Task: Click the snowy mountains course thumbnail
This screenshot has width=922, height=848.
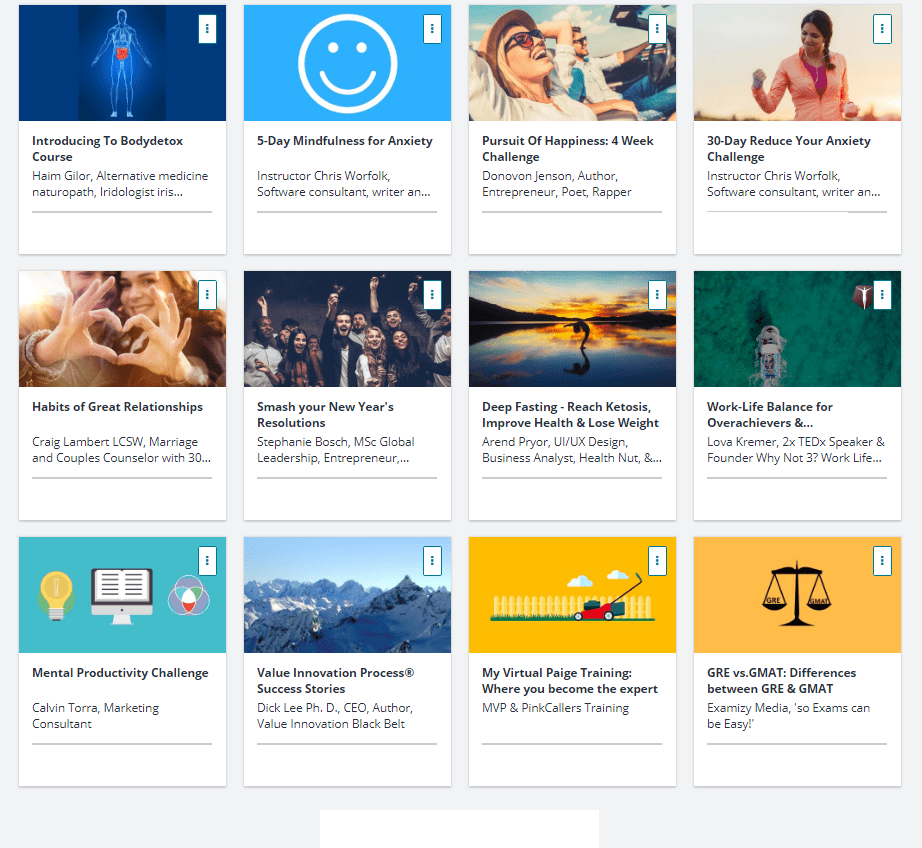Action: click(x=347, y=595)
